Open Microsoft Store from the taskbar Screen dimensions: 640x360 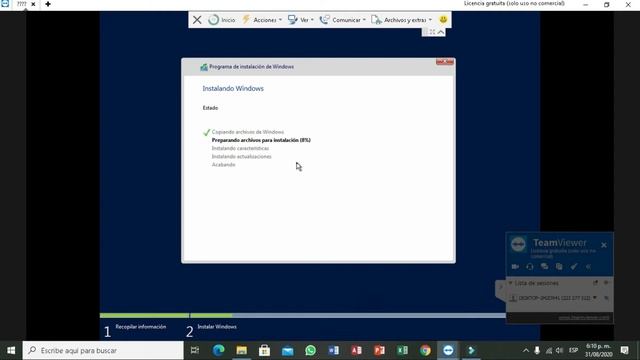click(x=264, y=350)
